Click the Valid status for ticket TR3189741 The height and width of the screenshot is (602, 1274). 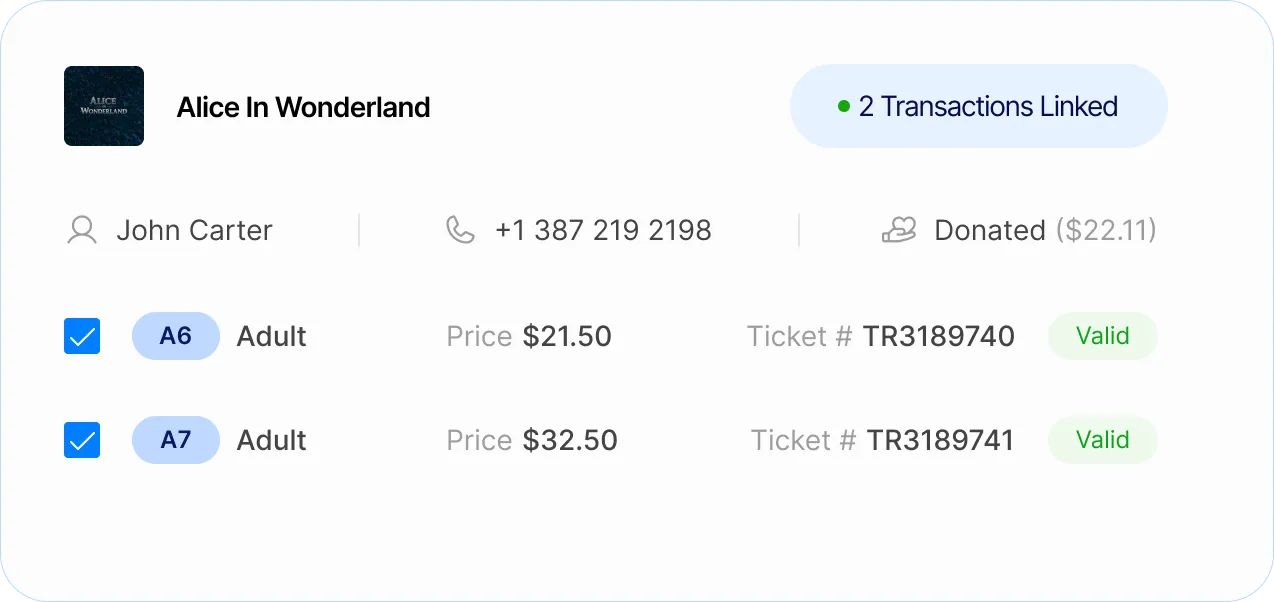pyautogui.click(x=1102, y=440)
